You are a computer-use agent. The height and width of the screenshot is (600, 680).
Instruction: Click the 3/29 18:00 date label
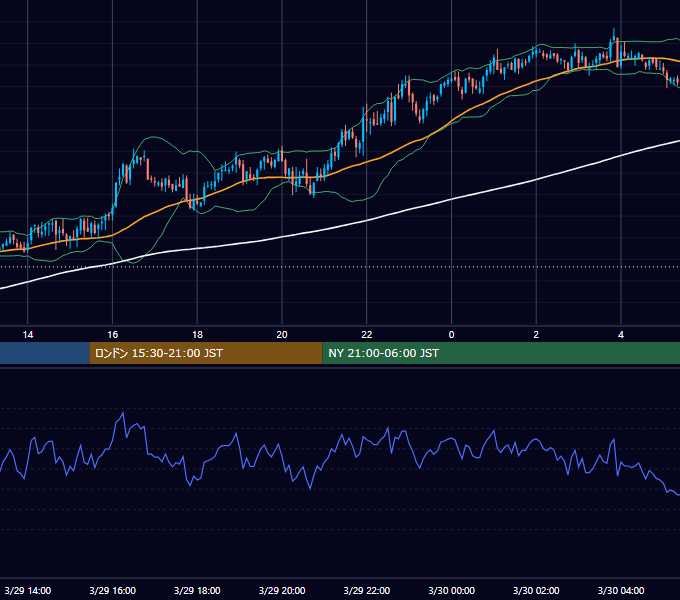click(197, 590)
